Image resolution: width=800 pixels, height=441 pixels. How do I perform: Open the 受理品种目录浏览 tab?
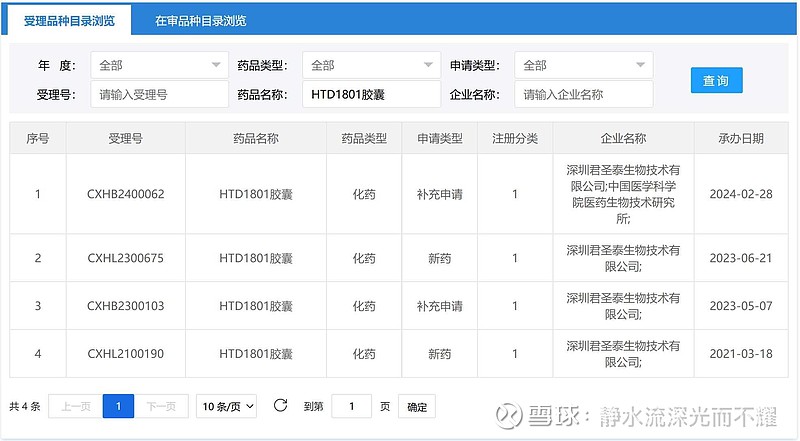(69, 20)
